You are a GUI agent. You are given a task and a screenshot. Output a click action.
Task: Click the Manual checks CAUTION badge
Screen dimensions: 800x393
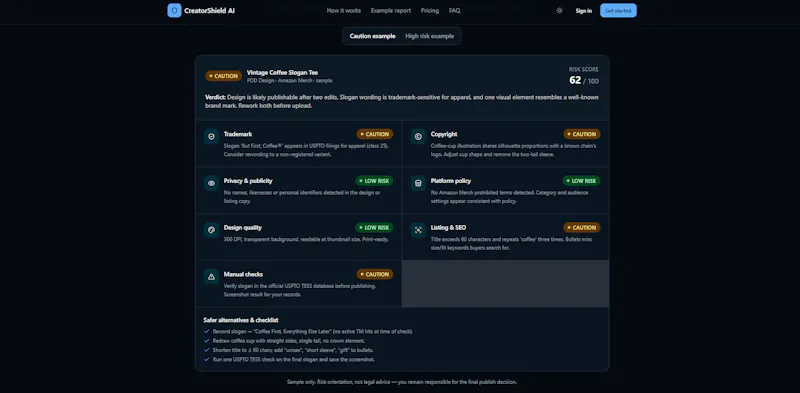click(x=375, y=274)
